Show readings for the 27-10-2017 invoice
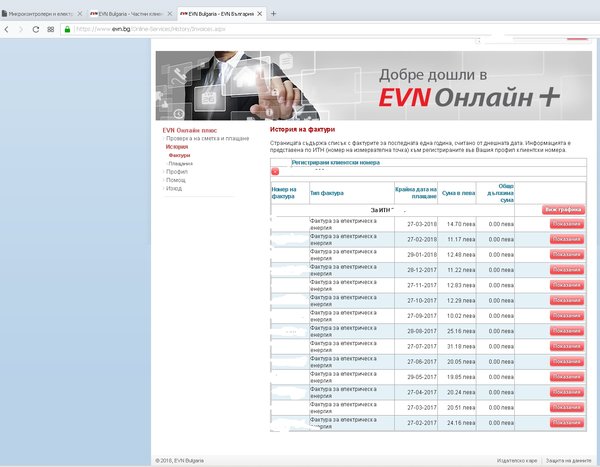The height and width of the screenshot is (467, 600). [x=567, y=300]
